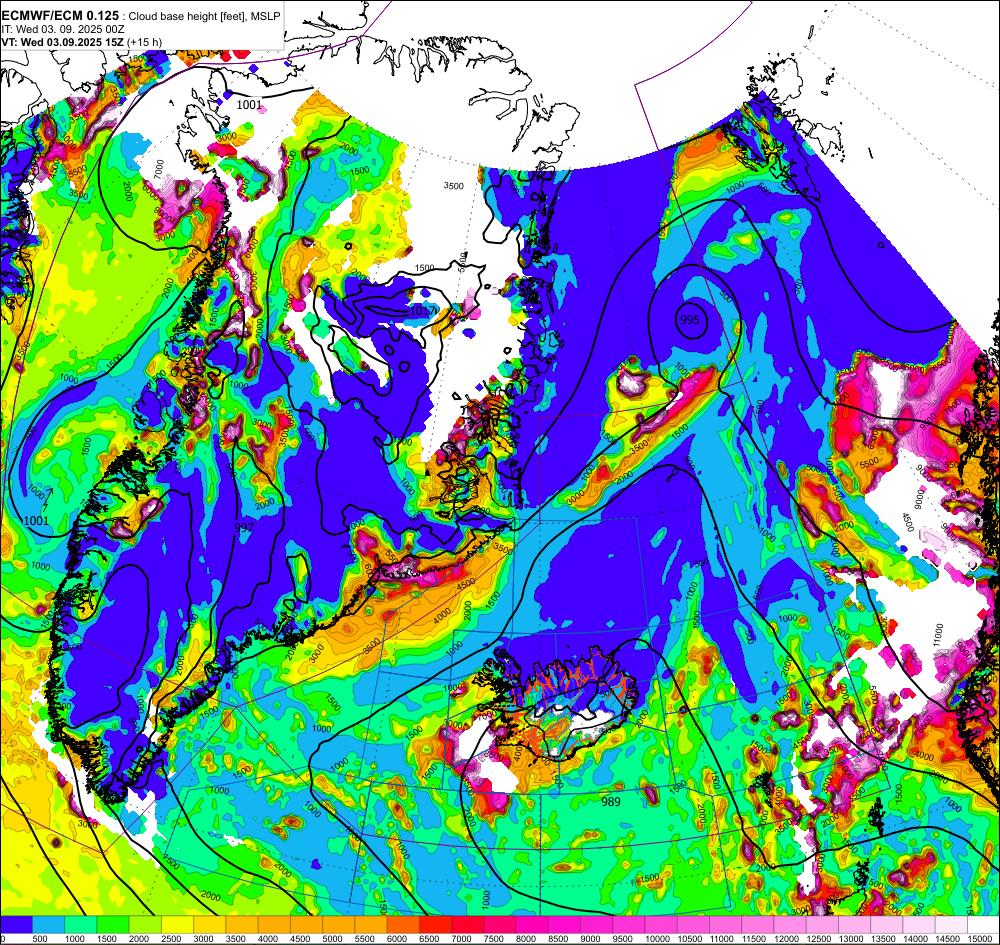Click the 989 pressure label south of Iceland
Screen dimensions: 1000x945
click(x=611, y=802)
